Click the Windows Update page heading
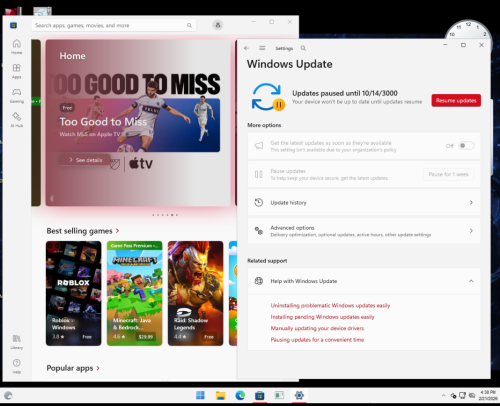 click(289, 64)
